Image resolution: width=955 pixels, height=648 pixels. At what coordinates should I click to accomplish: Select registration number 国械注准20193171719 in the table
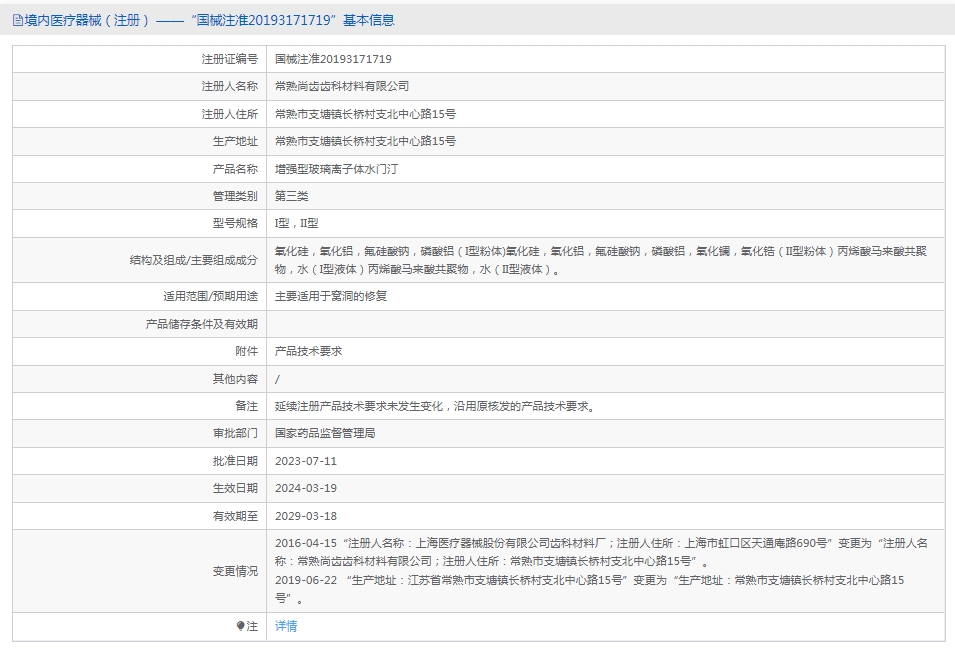[x=333, y=59]
